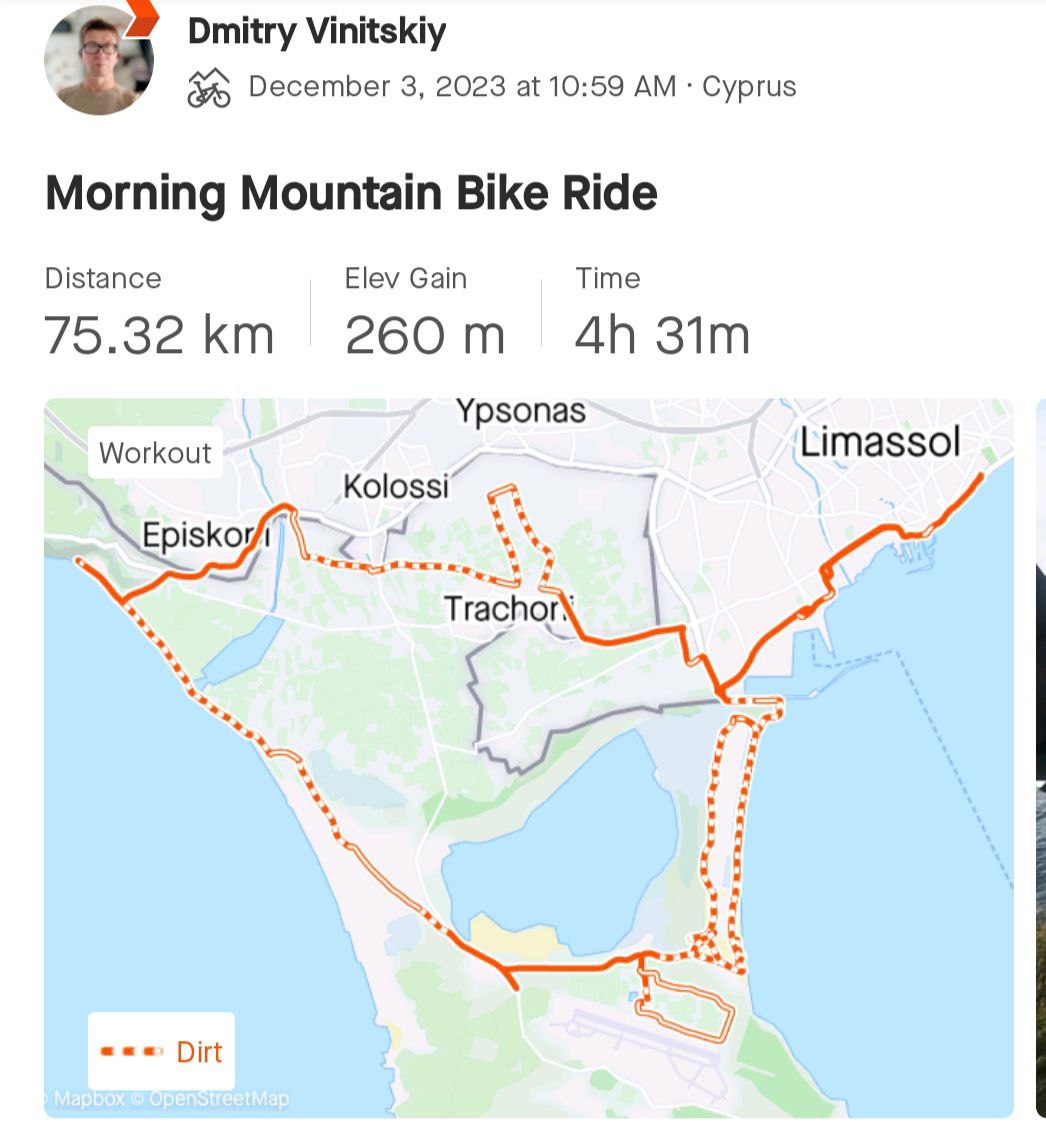Click the dashed Dirt legend line icon
The image size is (1046, 1131).
131,1051
